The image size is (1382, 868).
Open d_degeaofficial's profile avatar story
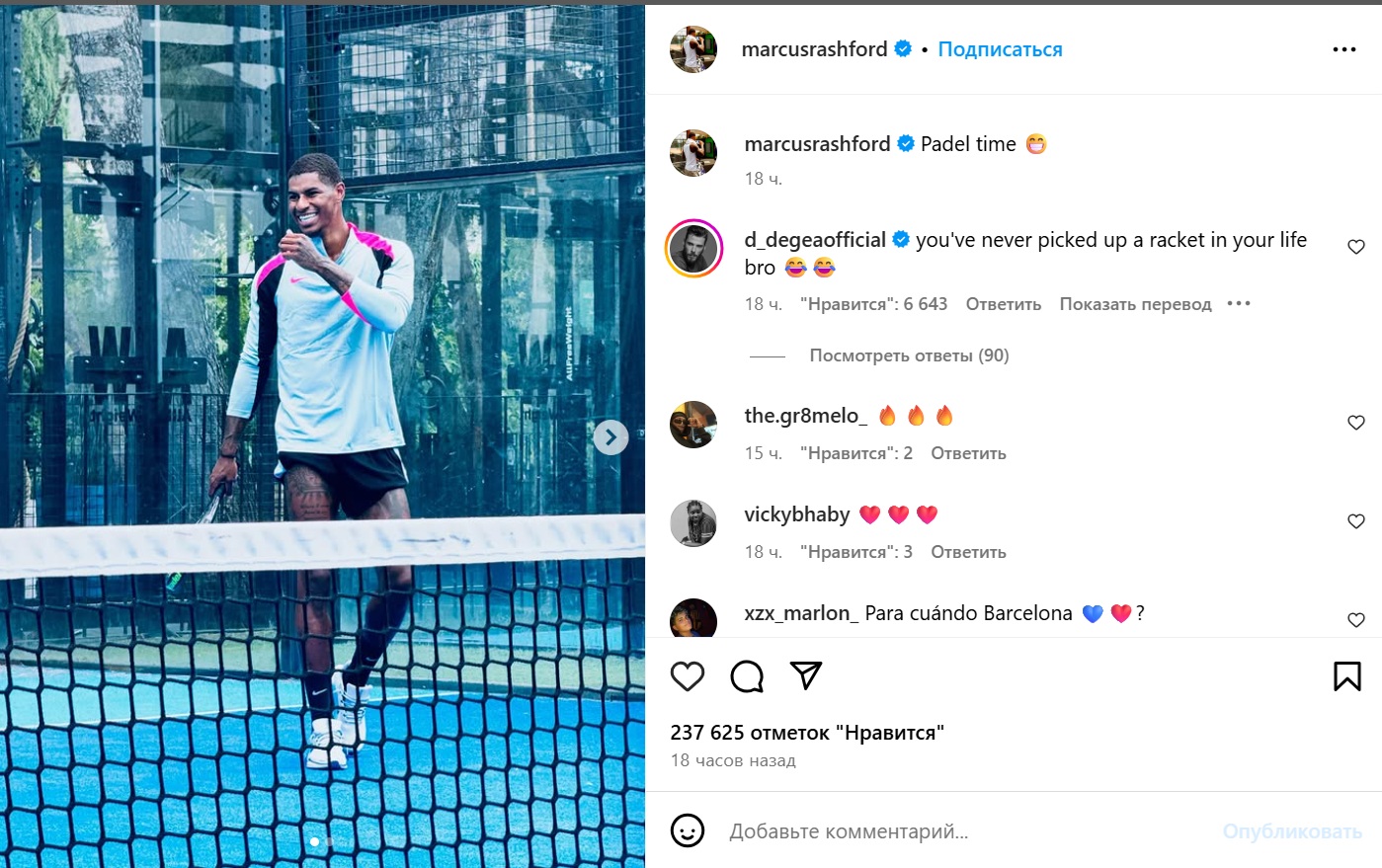click(x=693, y=249)
